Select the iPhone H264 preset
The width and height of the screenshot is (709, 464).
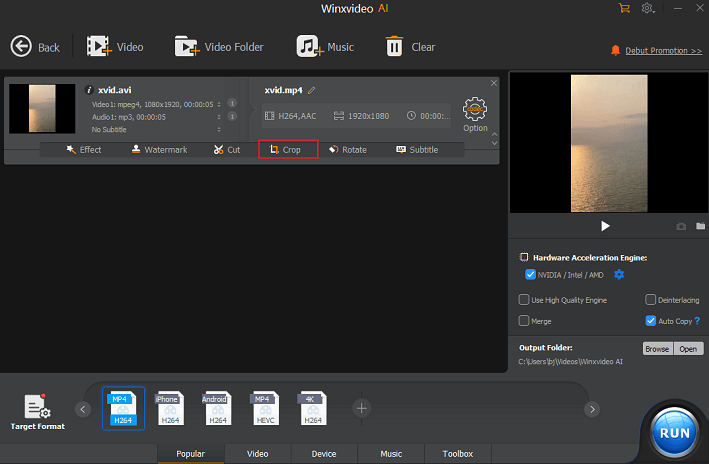pos(170,408)
